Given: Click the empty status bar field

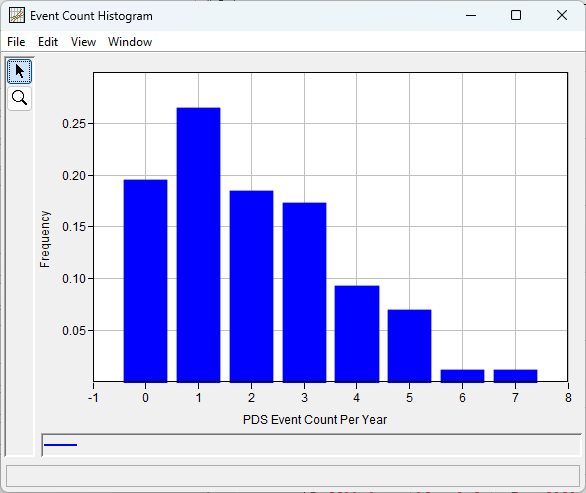Looking at the screenshot, I should (293, 476).
